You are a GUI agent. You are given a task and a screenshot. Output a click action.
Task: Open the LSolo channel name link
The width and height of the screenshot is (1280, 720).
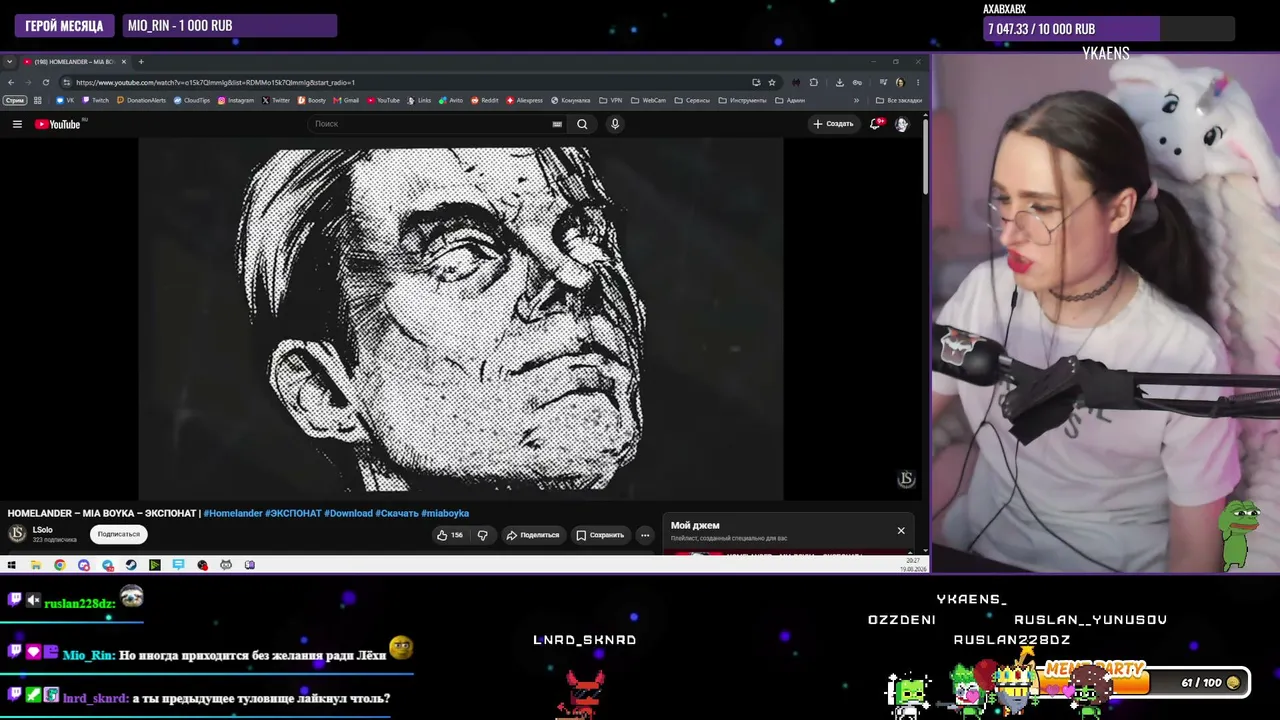point(43,530)
